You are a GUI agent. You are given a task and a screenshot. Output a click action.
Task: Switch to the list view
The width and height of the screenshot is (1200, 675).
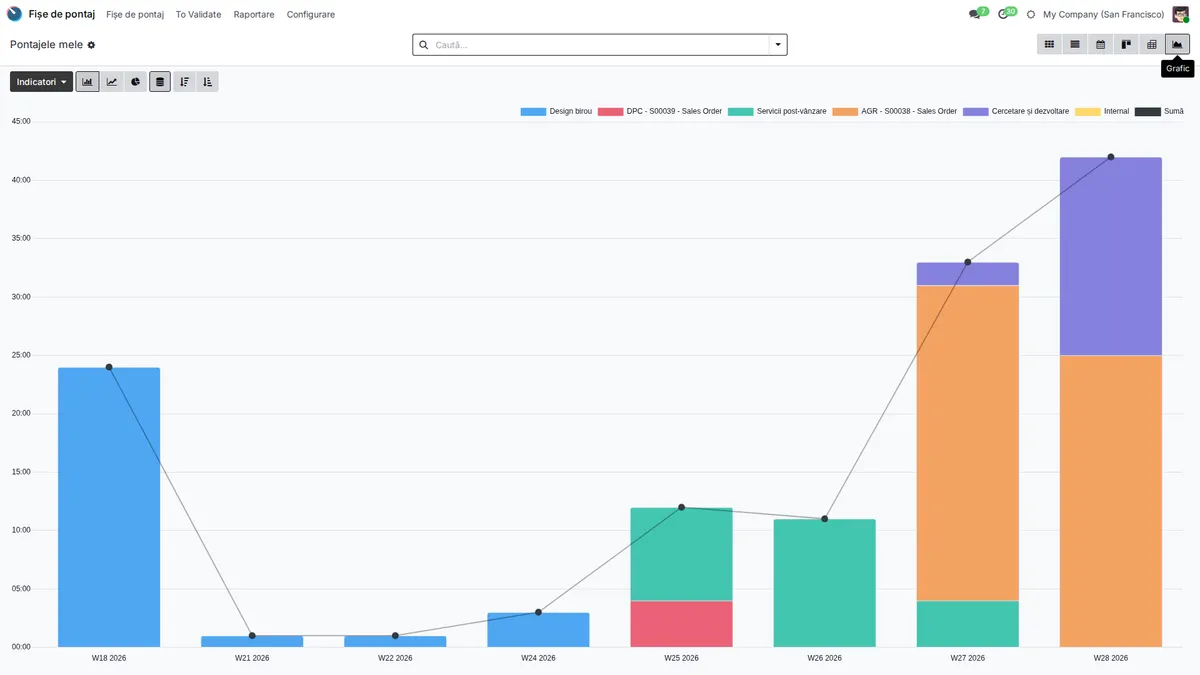click(x=1075, y=44)
